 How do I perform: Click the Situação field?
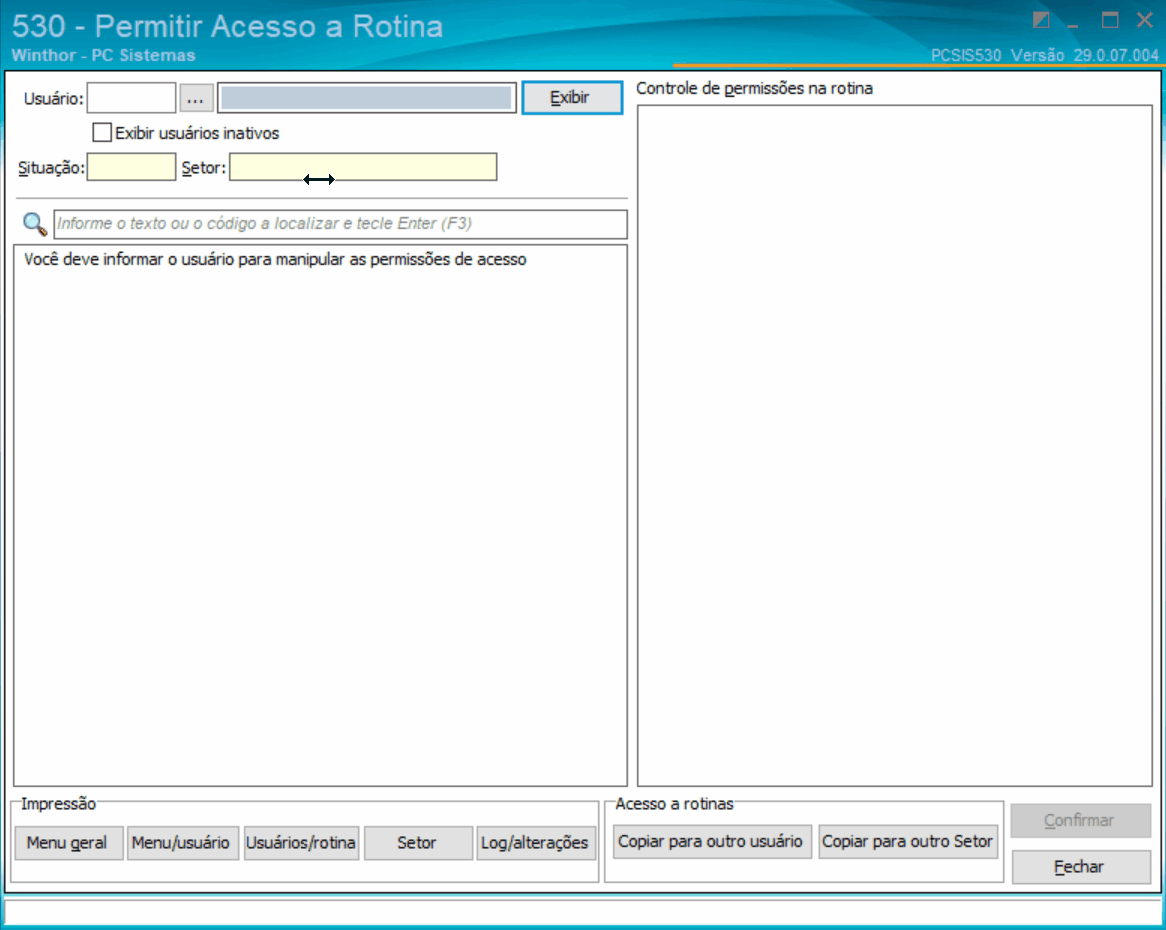point(132,167)
